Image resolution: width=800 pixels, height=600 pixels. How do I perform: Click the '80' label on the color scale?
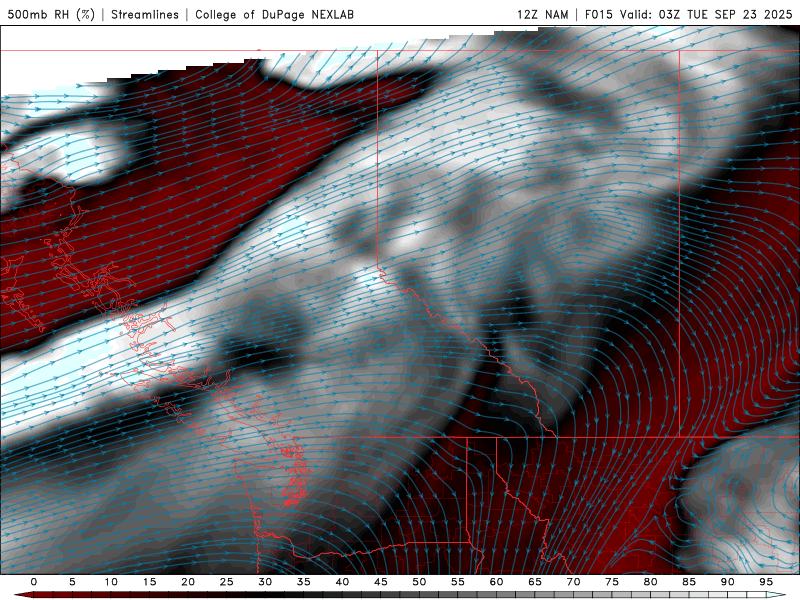(x=650, y=582)
